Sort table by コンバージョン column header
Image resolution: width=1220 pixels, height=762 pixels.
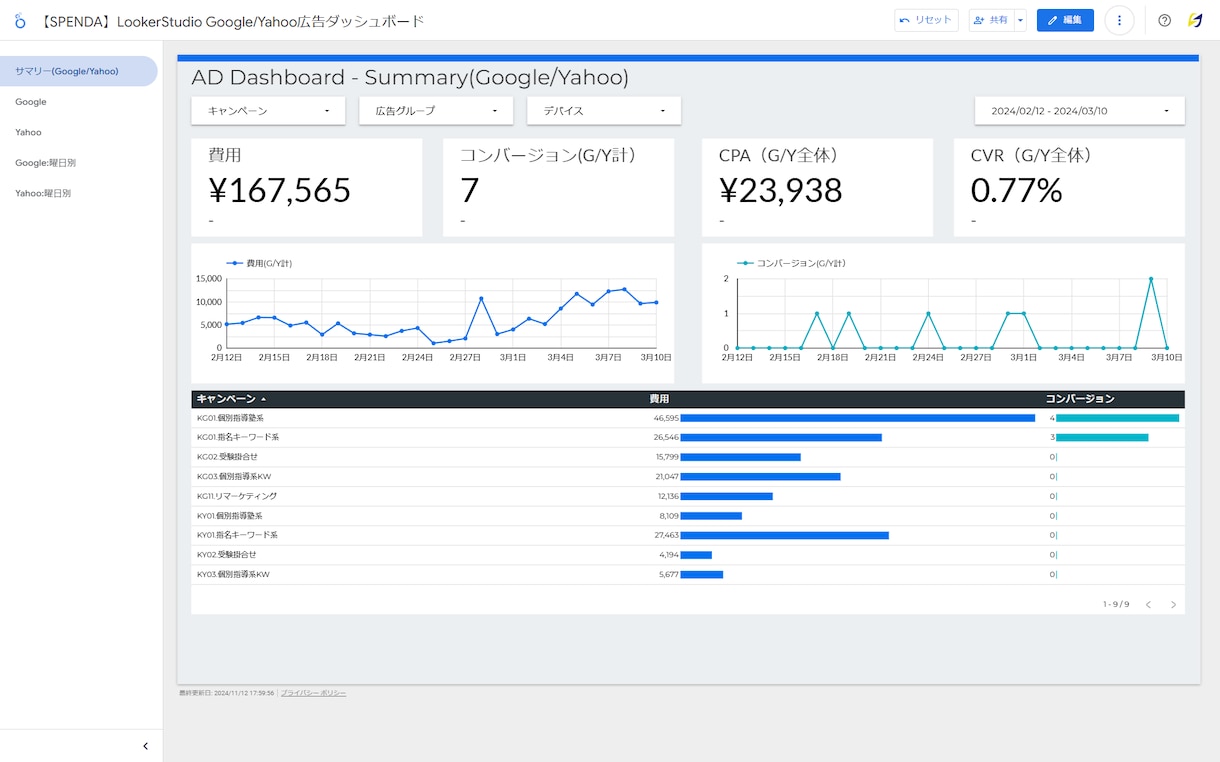1080,399
